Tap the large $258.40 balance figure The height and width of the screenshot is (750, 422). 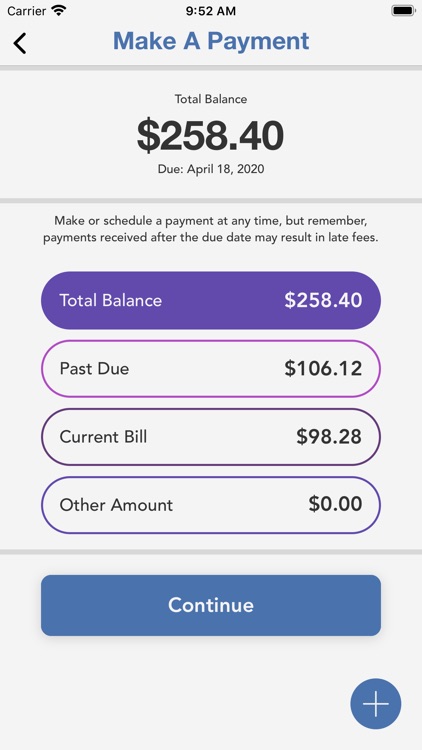(211, 135)
